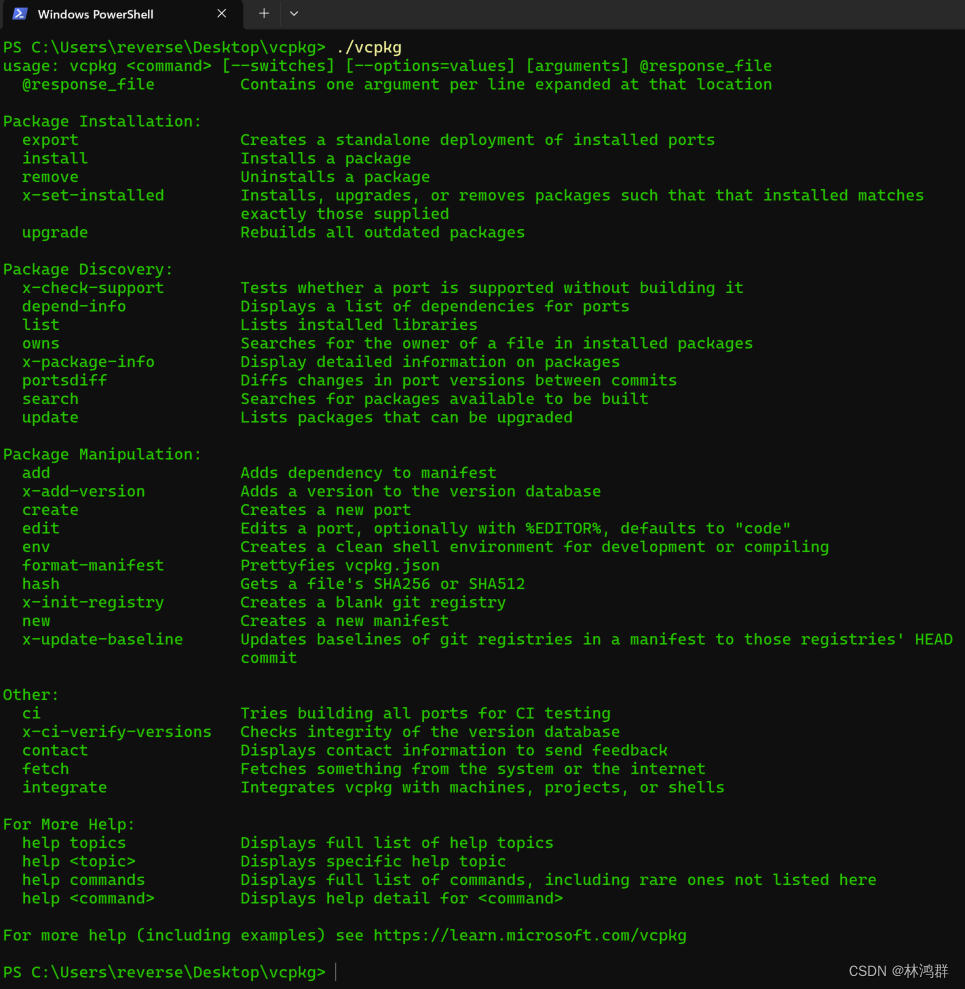
Task: Click the 'env' command name
Action: point(36,547)
